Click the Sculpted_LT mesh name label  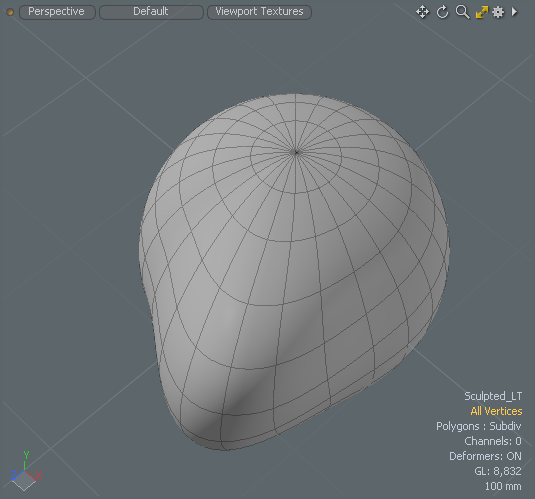pyautogui.click(x=493, y=396)
